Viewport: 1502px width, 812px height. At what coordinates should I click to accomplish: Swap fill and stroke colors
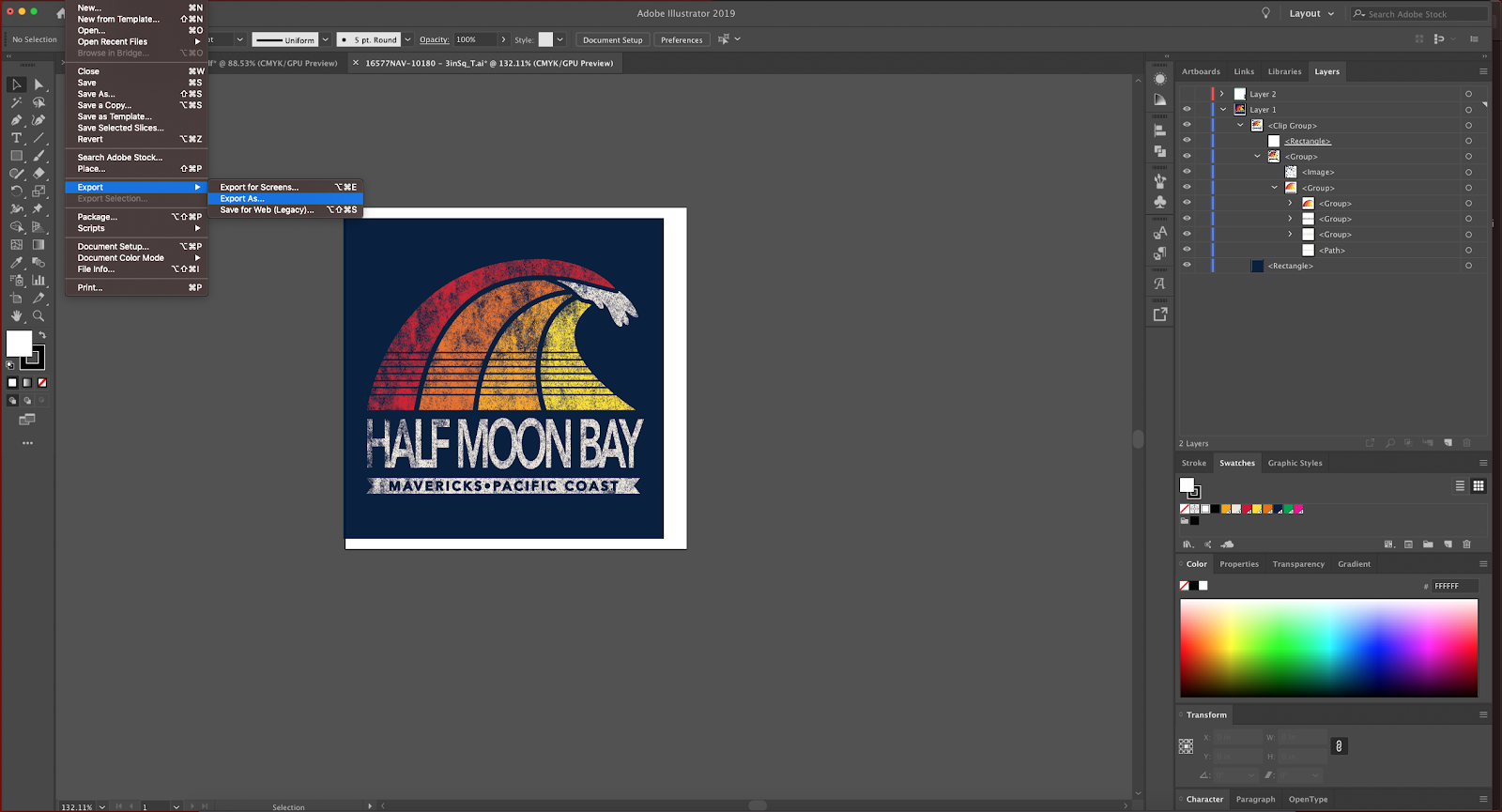pos(42,335)
